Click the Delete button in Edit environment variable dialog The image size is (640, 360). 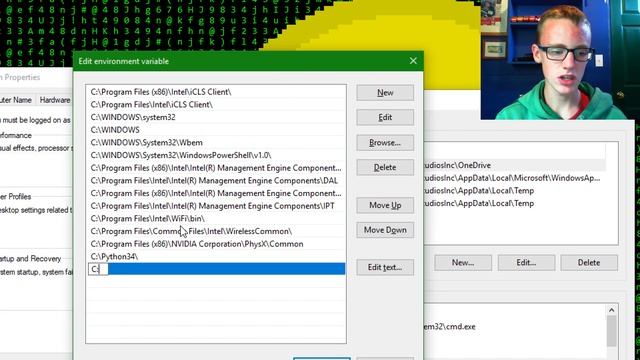click(385, 167)
